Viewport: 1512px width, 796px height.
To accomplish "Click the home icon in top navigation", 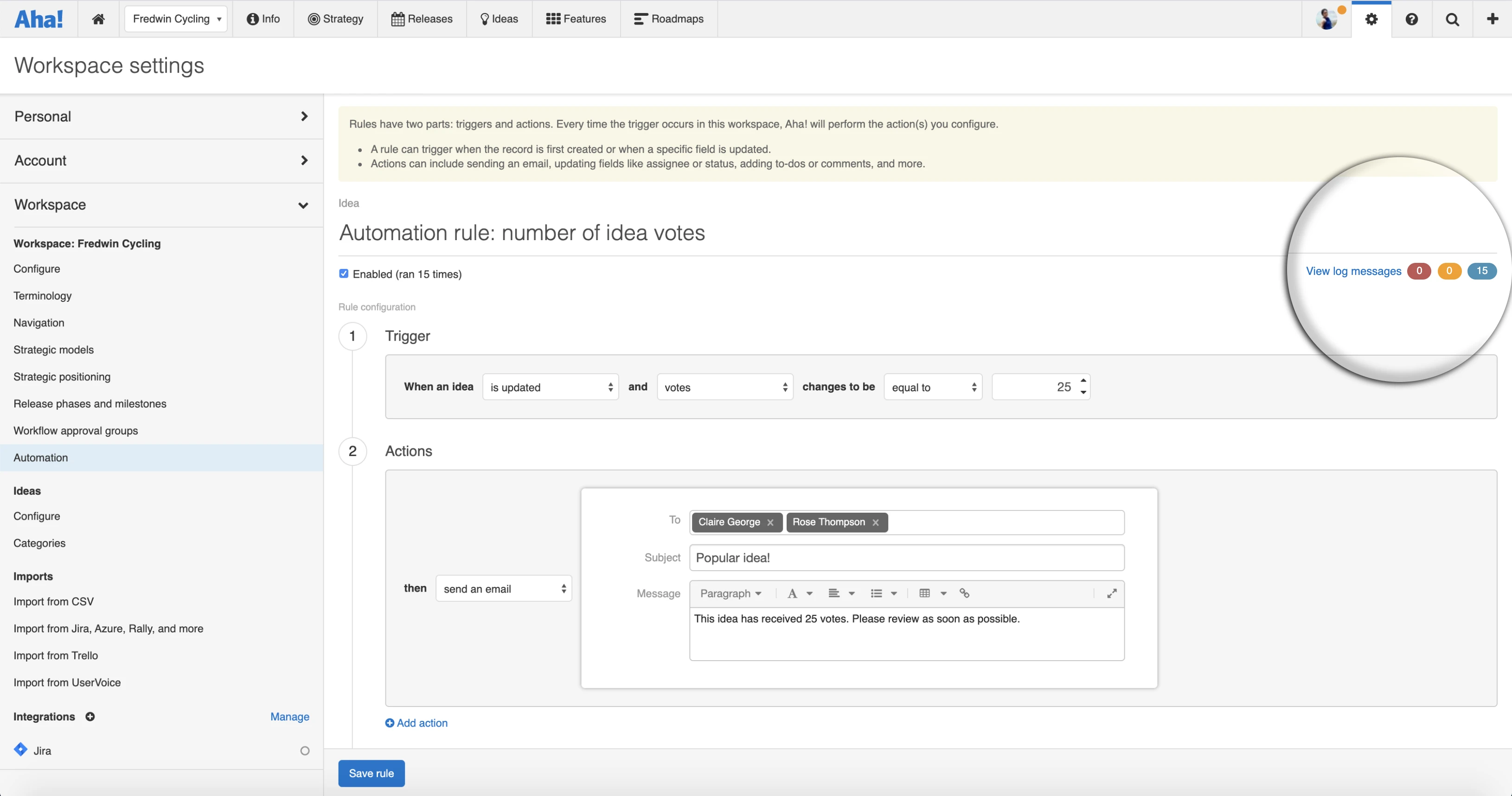I will pyautogui.click(x=98, y=19).
